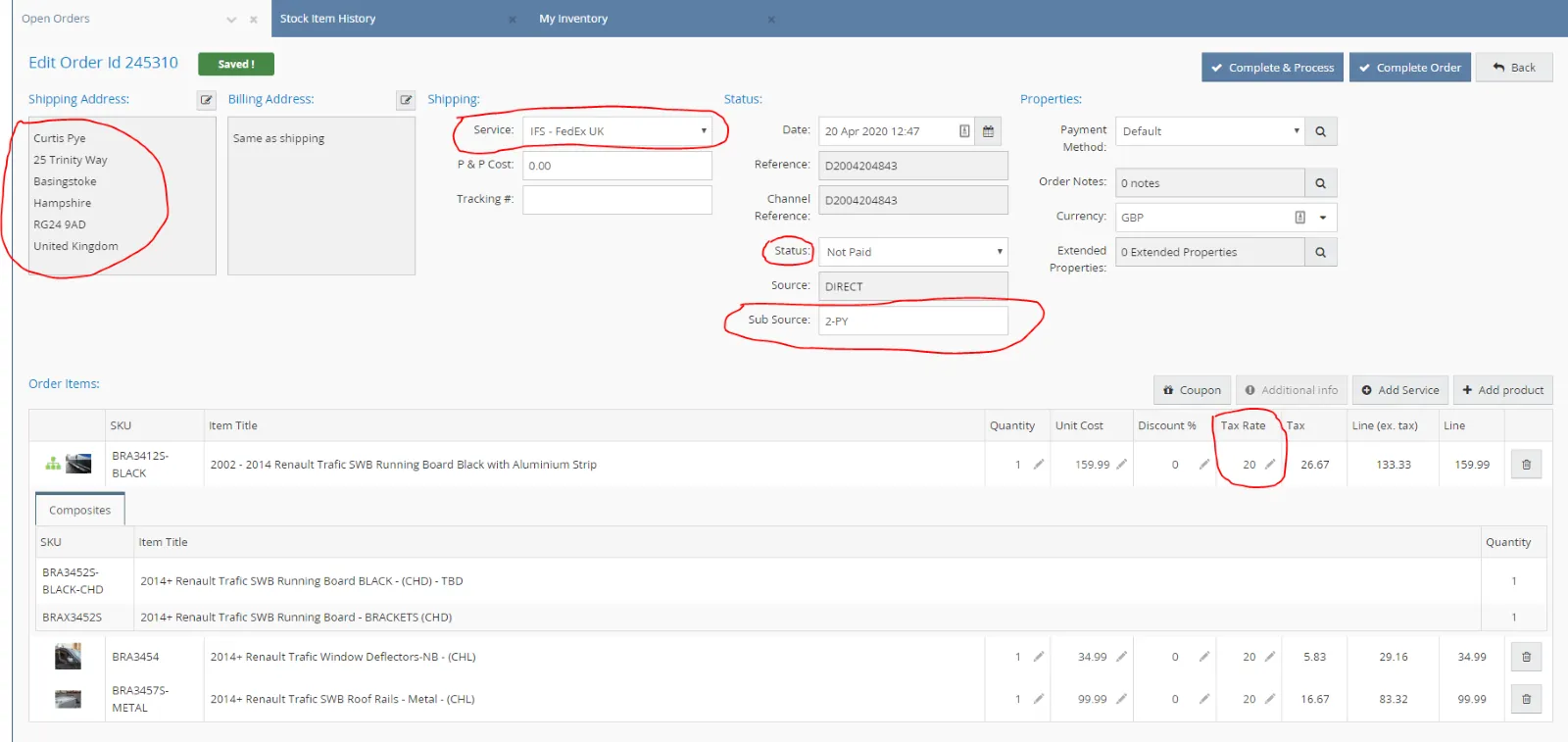Edit the shipping address pencil icon
Screen dimensions: 1568x742
pyautogui.click(x=207, y=100)
